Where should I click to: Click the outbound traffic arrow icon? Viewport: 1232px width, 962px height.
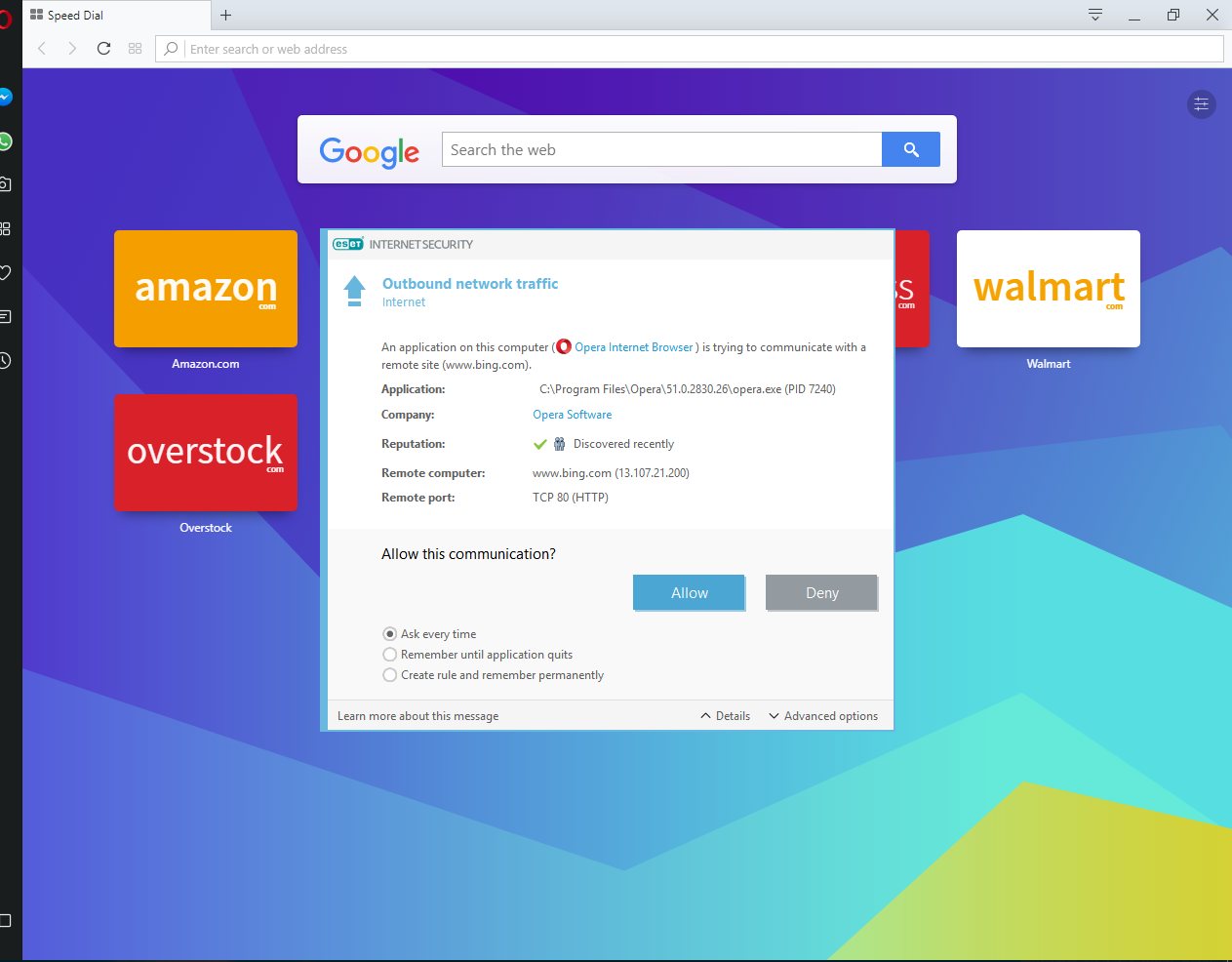click(355, 291)
